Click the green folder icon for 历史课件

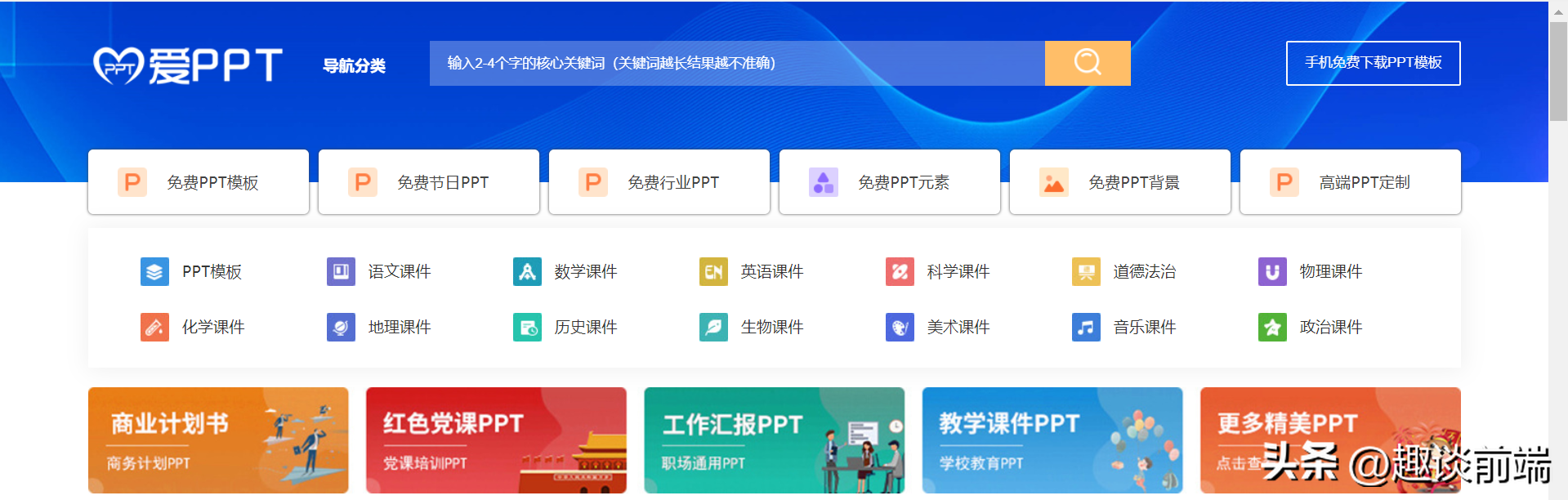pyautogui.click(x=527, y=327)
